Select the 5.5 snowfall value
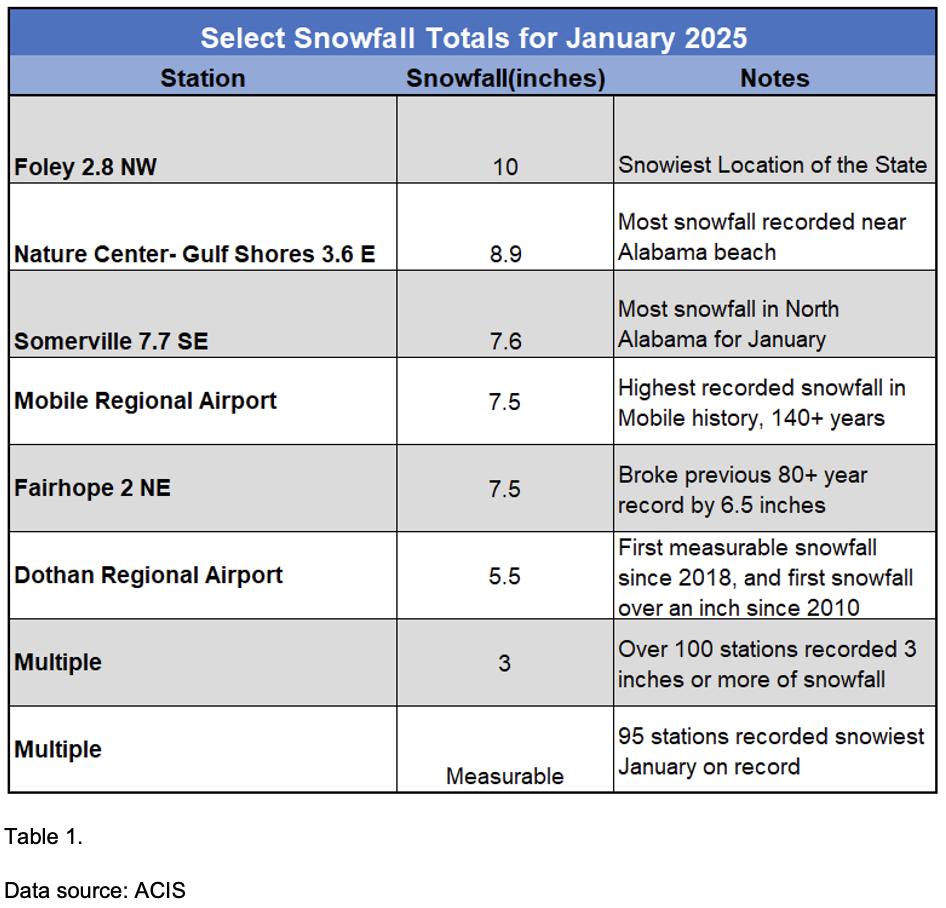This screenshot has width=946, height=908. pos(504,576)
